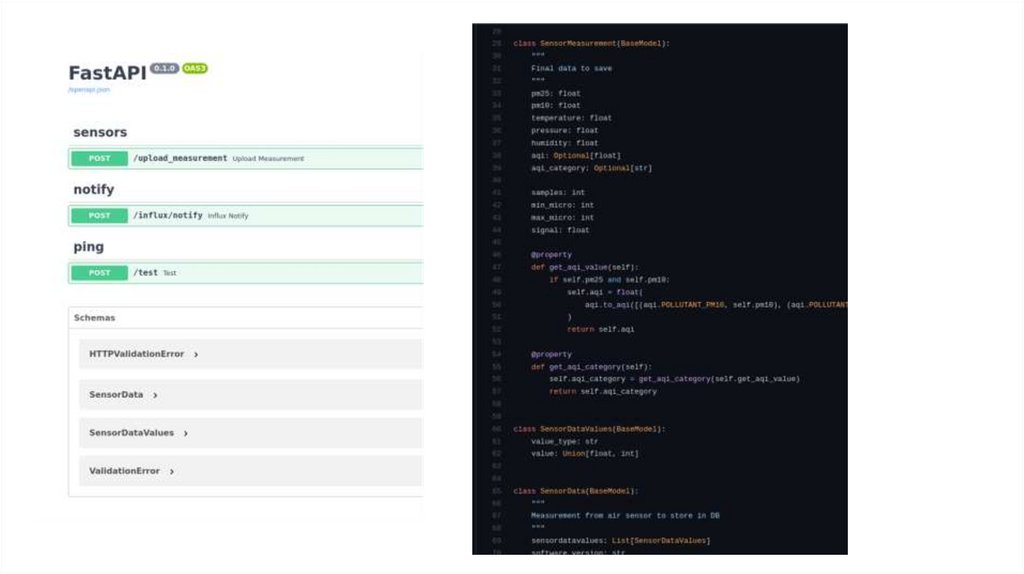This screenshot has height=574, width=1024.
Task: Collapse the Schemas section header
Action: point(246,317)
